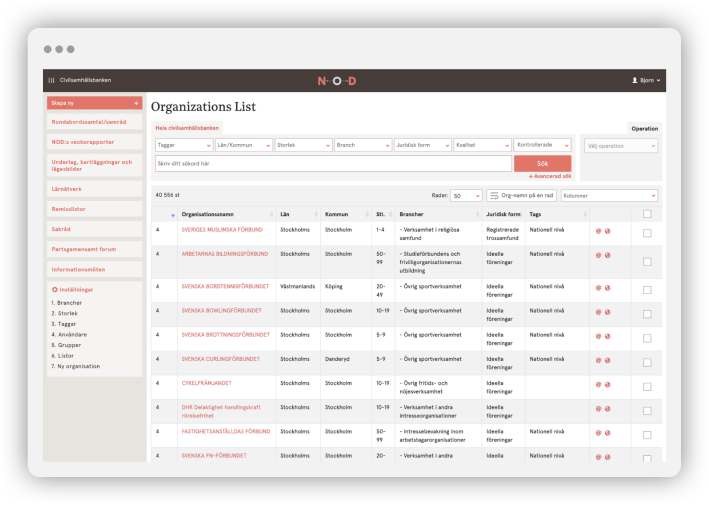Image resolution: width=709 pixels, height=505 pixels.
Task: Click the NOD logo in header
Action: point(336,80)
